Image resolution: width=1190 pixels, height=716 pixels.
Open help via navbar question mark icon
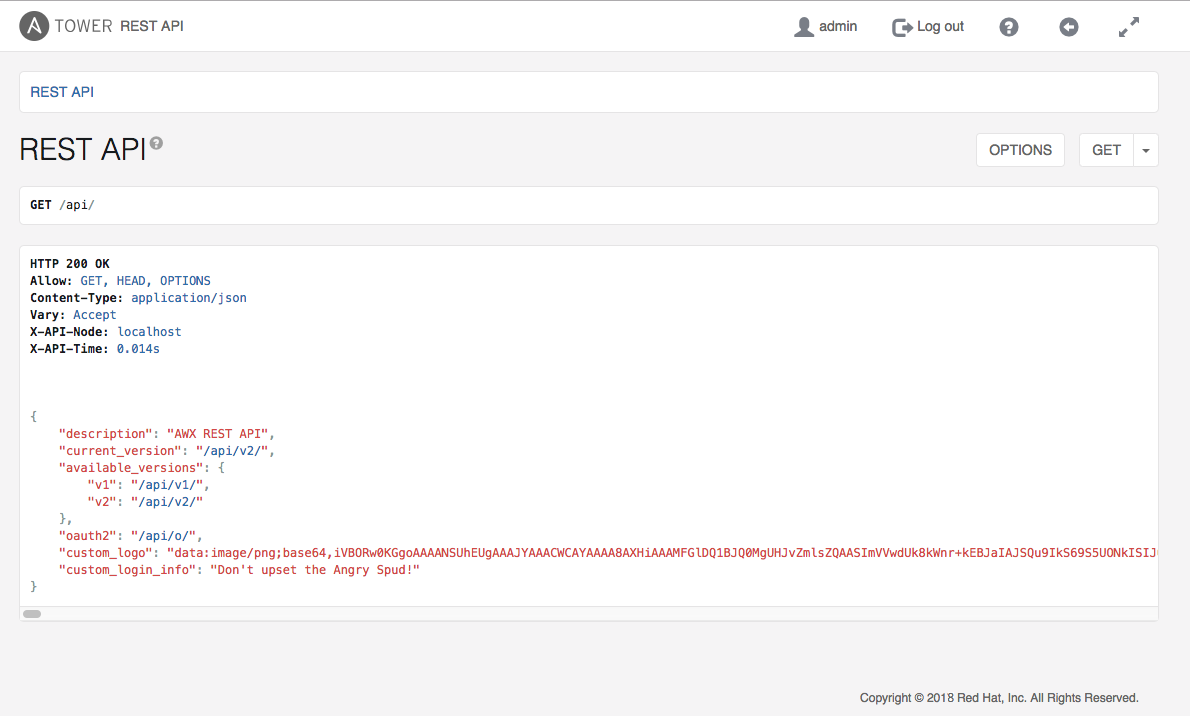coord(1009,27)
